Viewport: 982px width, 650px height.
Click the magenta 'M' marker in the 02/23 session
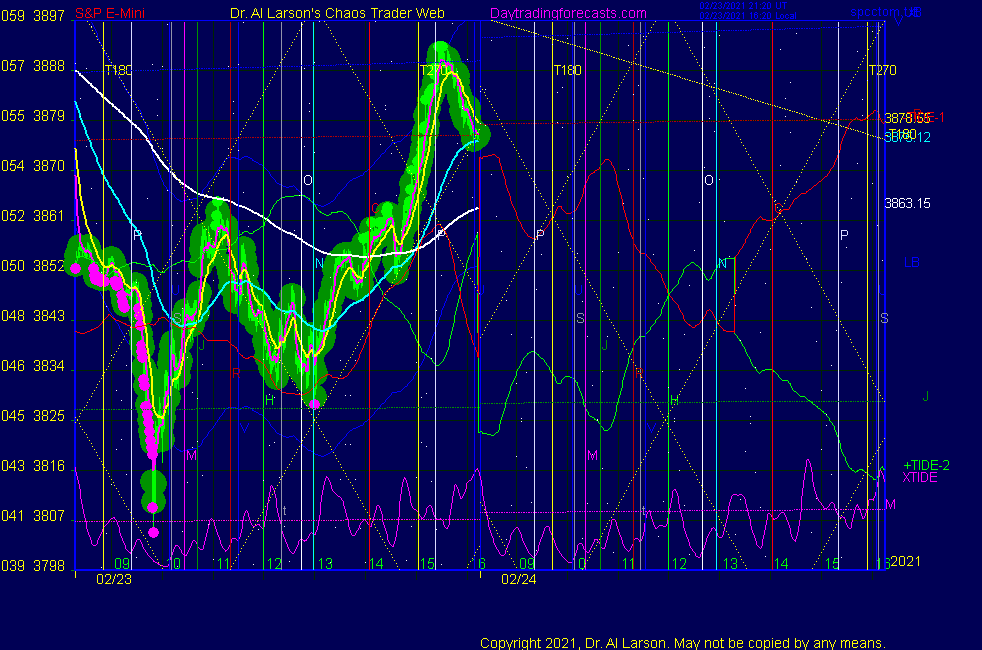coord(191,455)
